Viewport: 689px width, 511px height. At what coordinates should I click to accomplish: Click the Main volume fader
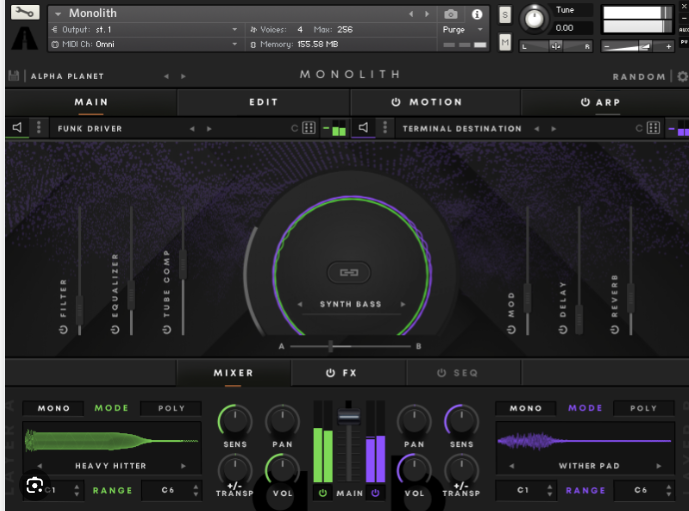(348, 416)
